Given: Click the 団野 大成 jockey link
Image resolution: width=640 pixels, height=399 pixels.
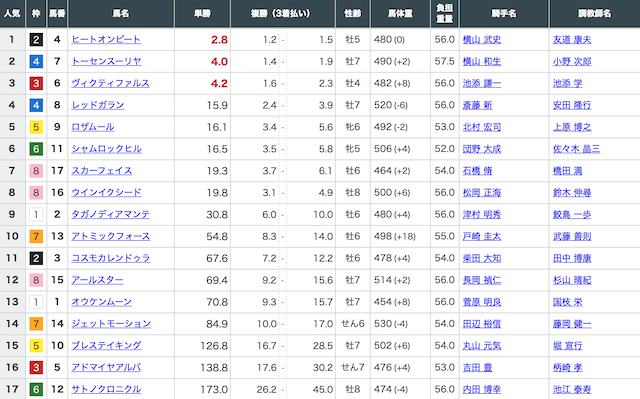Looking at the screenshot, I should [482, 149].
